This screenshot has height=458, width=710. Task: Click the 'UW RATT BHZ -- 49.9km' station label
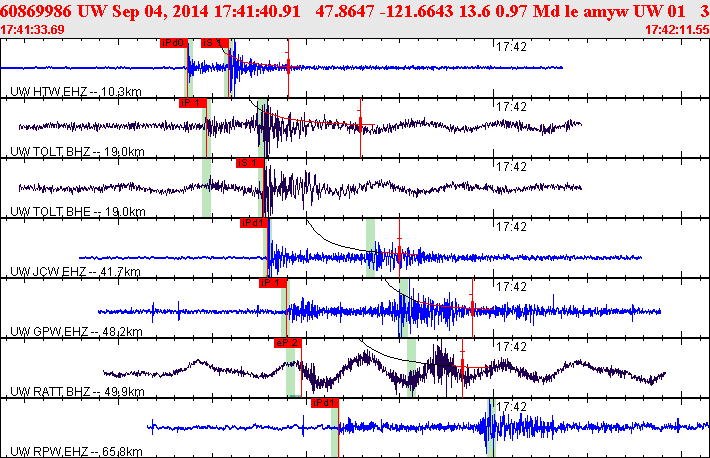(77, 391)
